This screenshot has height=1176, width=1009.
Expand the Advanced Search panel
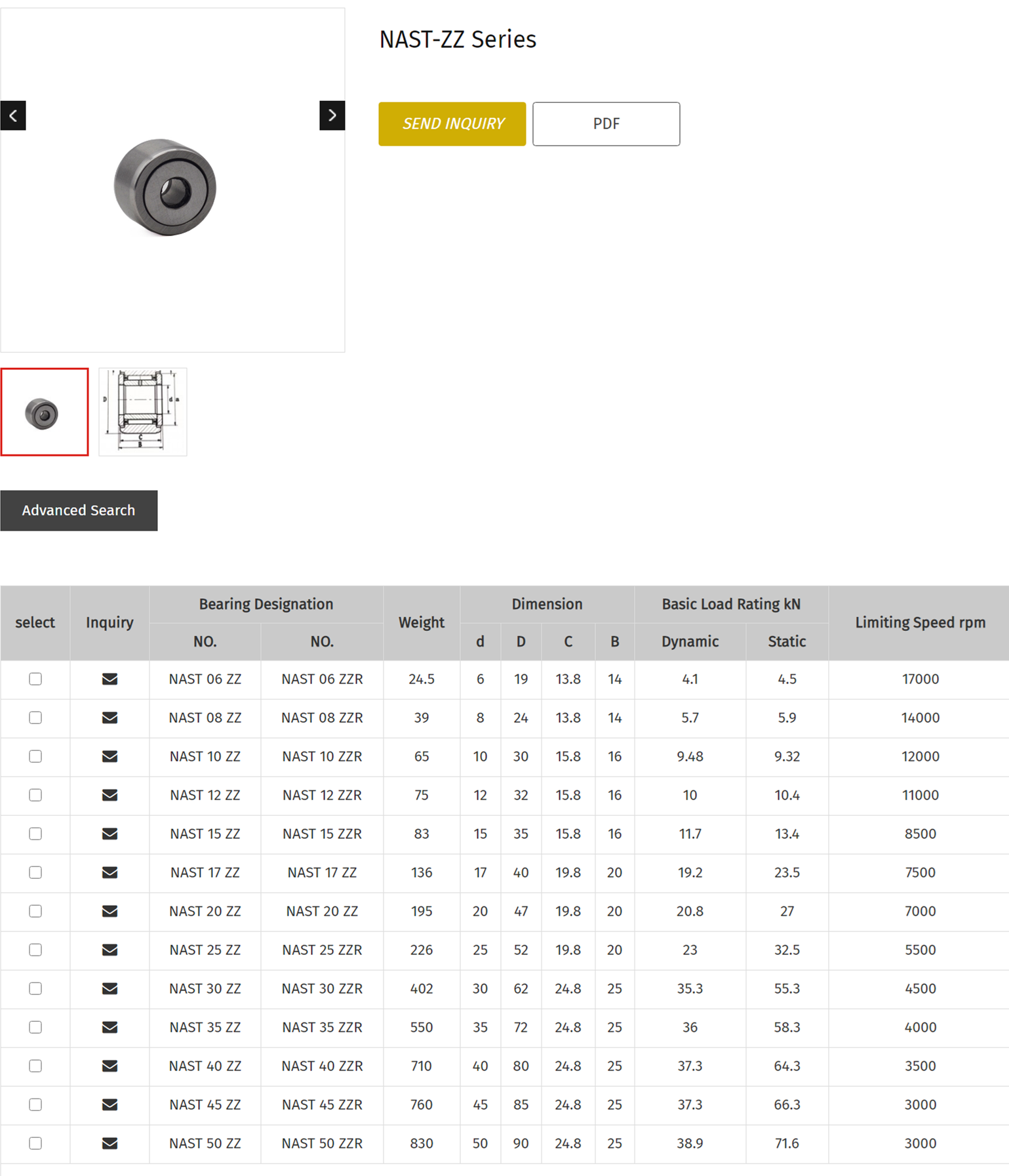79,510
